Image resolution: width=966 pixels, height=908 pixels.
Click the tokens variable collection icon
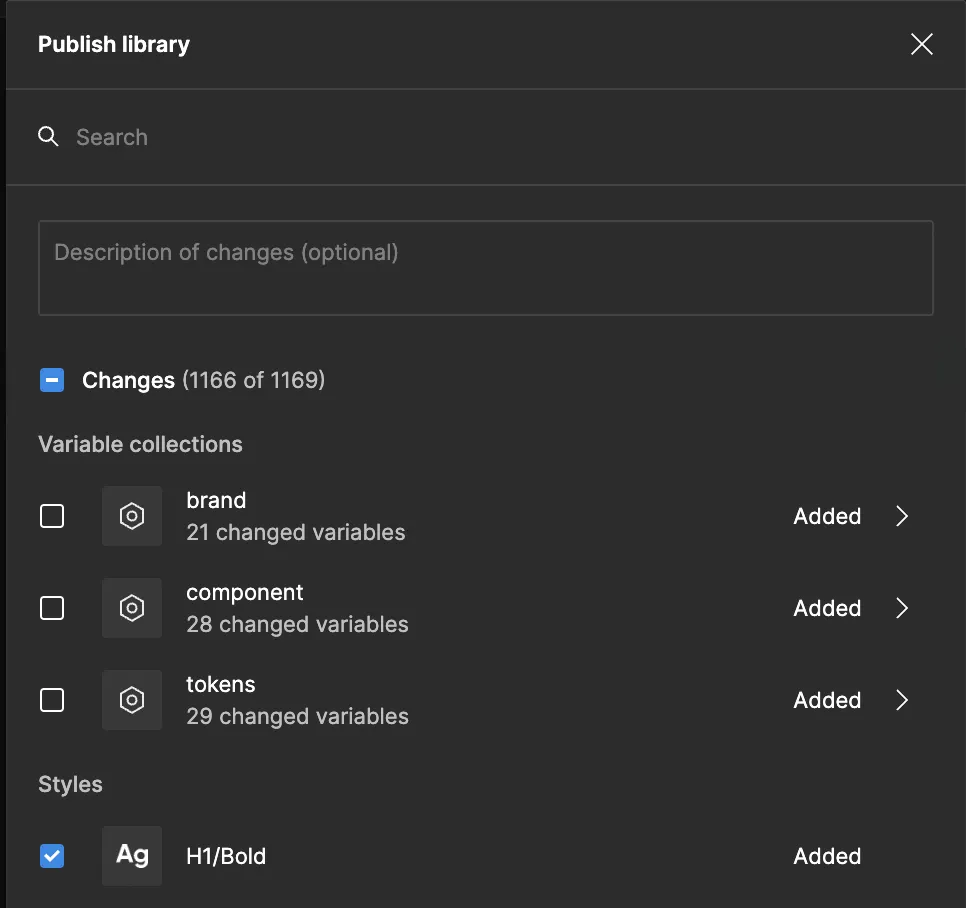tap(132, 700)
